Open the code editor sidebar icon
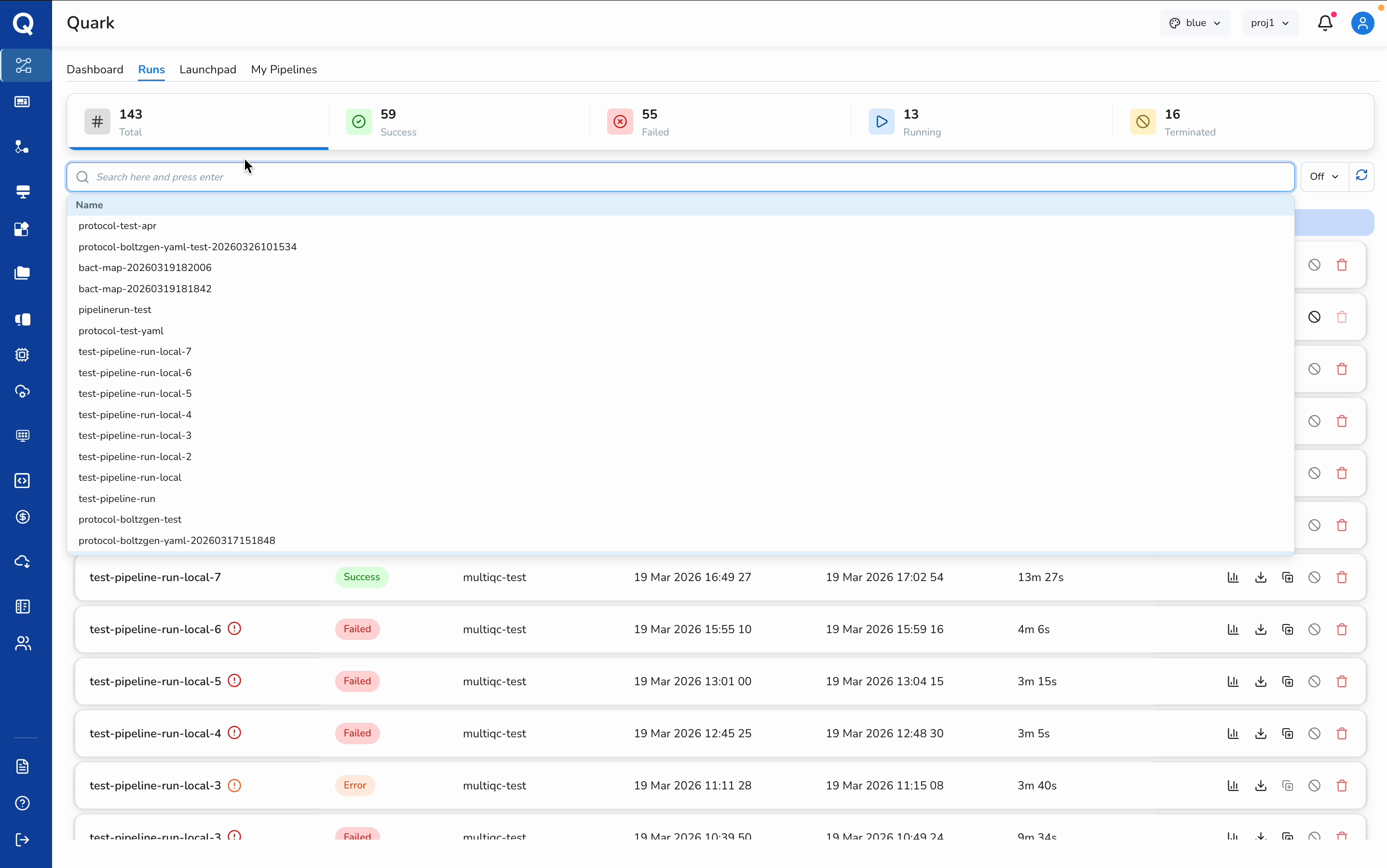Viewport: 1387px width, 868px height. click(x=22, y=481)
